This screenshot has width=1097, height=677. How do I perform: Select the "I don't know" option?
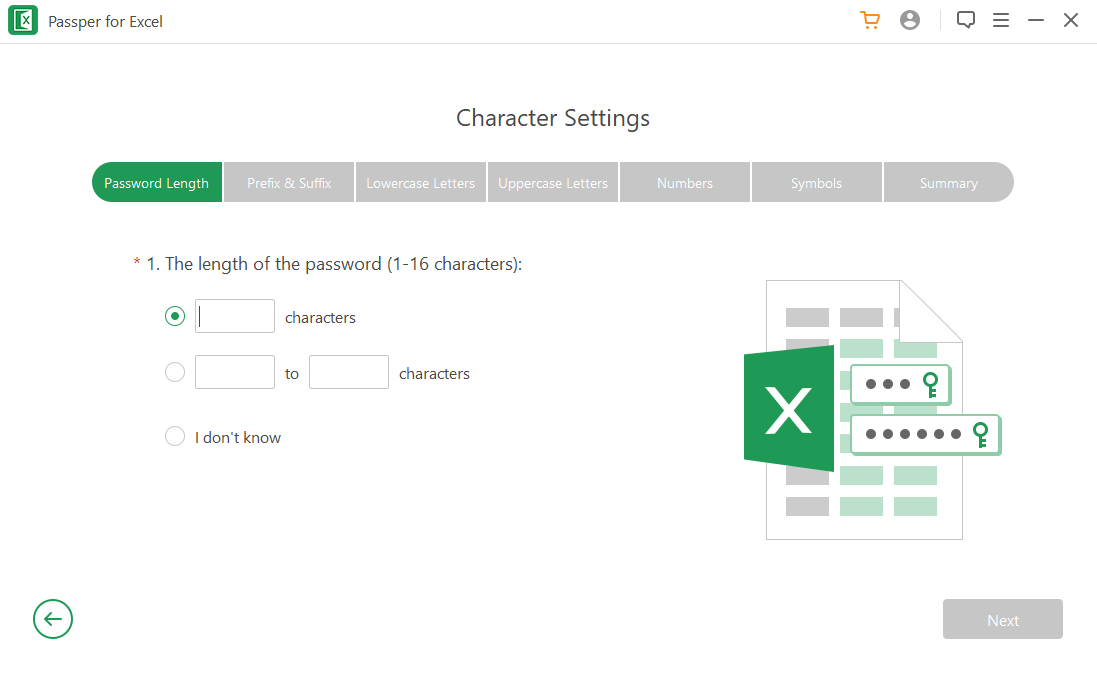tap(175, 436)
